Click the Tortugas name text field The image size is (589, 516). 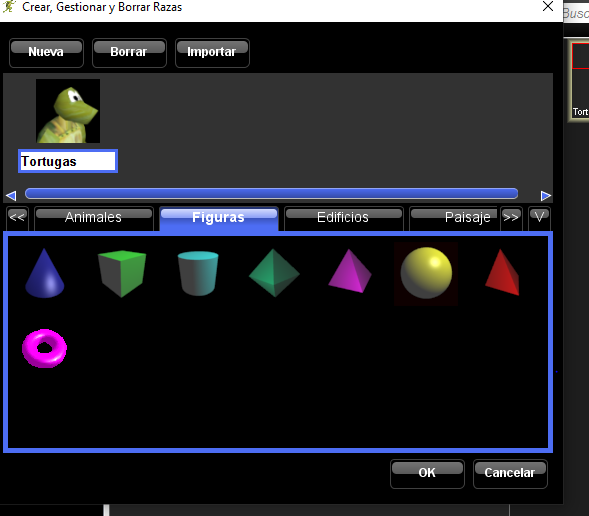pyautogui.click(x=68, y=161)
